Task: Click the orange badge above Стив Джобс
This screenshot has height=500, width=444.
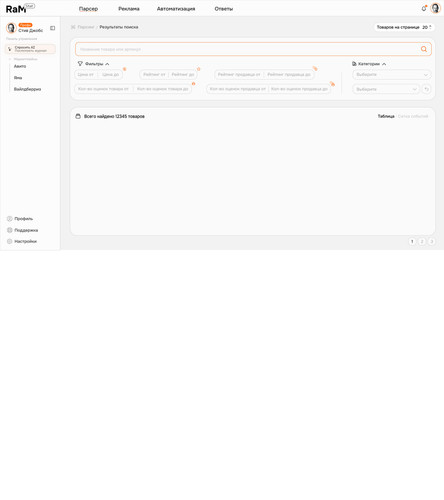Action: pyautogui.click(x=25, y=25)
